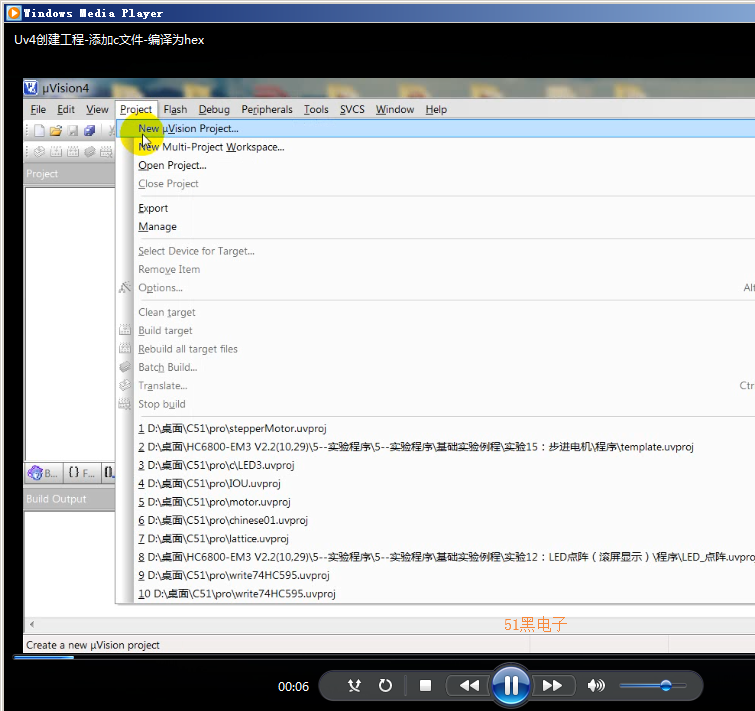The width and height of the screenshot is (755, 711).
Task: Adjust the volume slider knob
Action: click(x=666, y=685)
